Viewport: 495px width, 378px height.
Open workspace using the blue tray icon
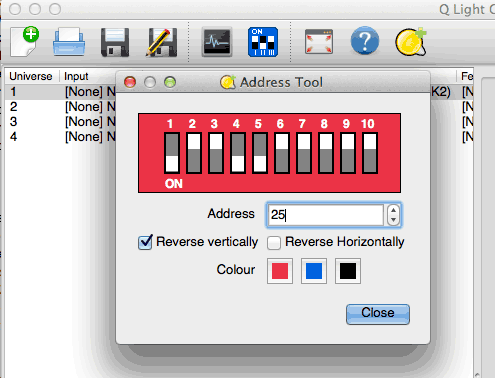tap(69, 42)
